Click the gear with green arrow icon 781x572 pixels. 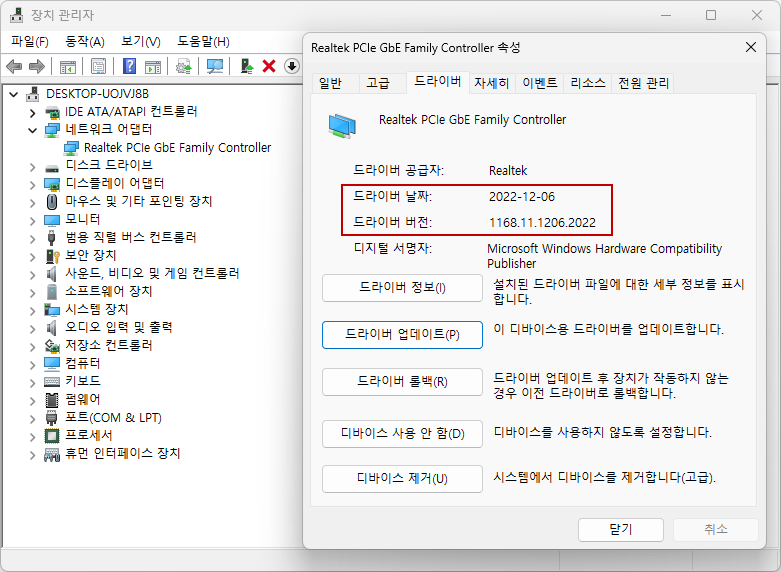tap(184, 66)
